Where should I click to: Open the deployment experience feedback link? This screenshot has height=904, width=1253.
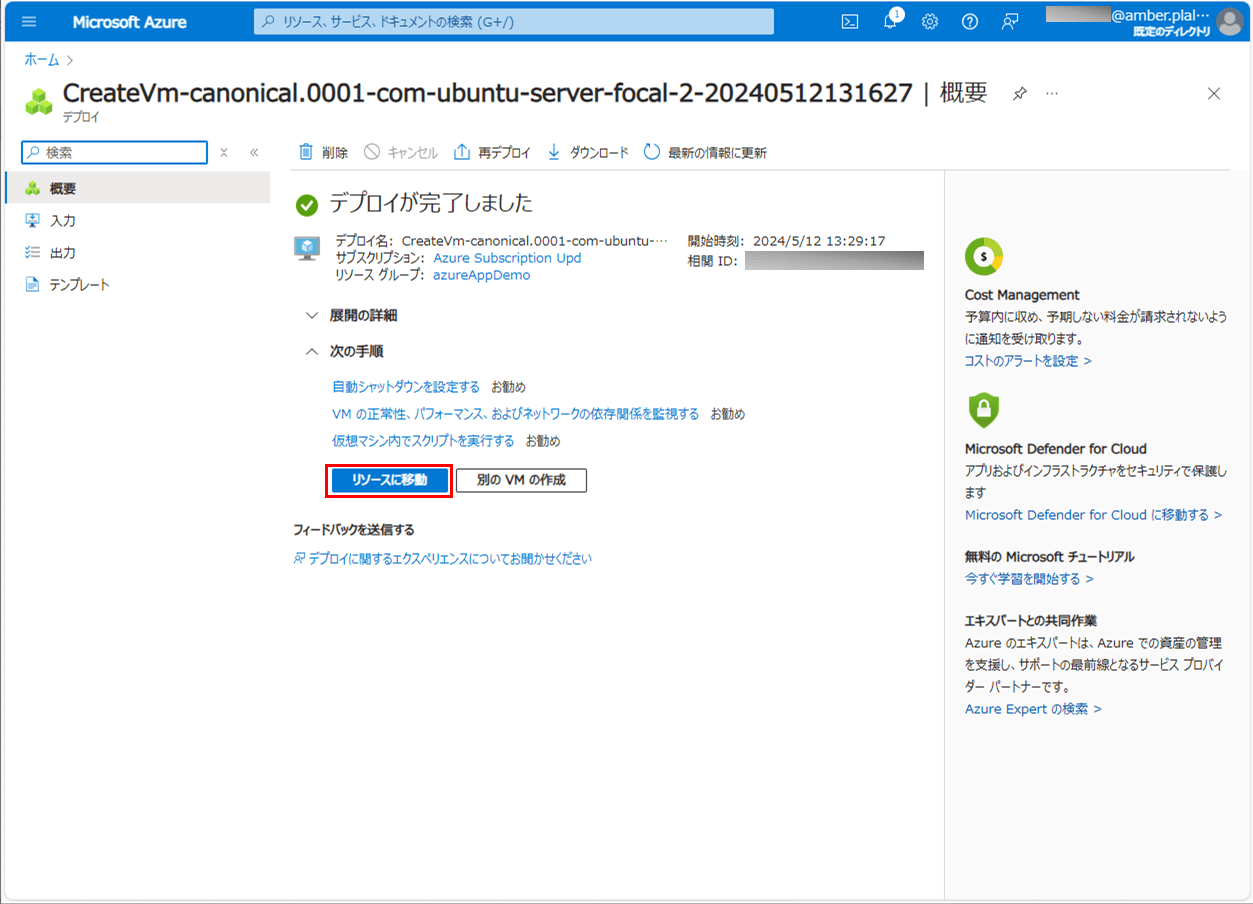(x=443, y=559)
